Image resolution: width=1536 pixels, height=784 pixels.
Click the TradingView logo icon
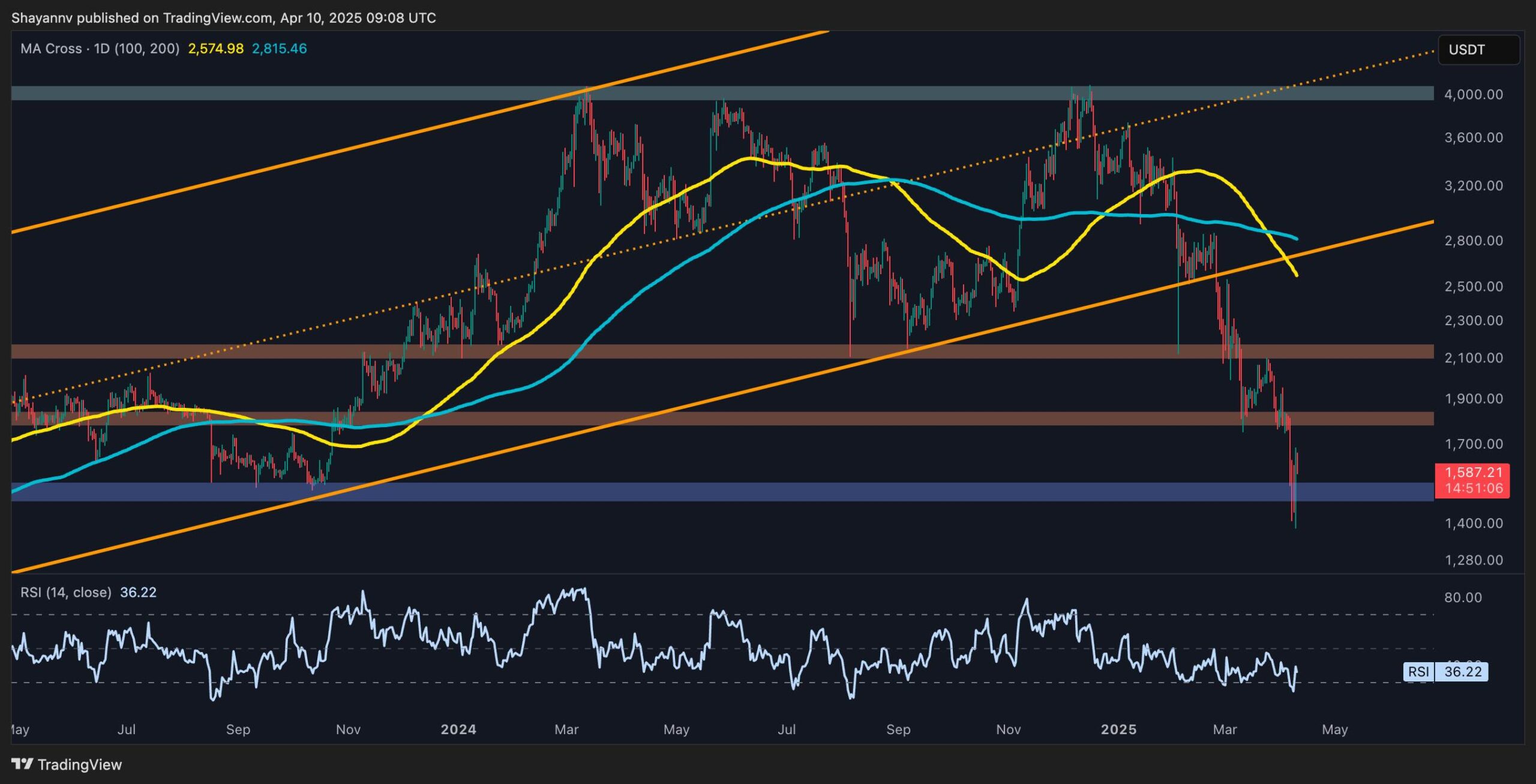coord(22,764)
